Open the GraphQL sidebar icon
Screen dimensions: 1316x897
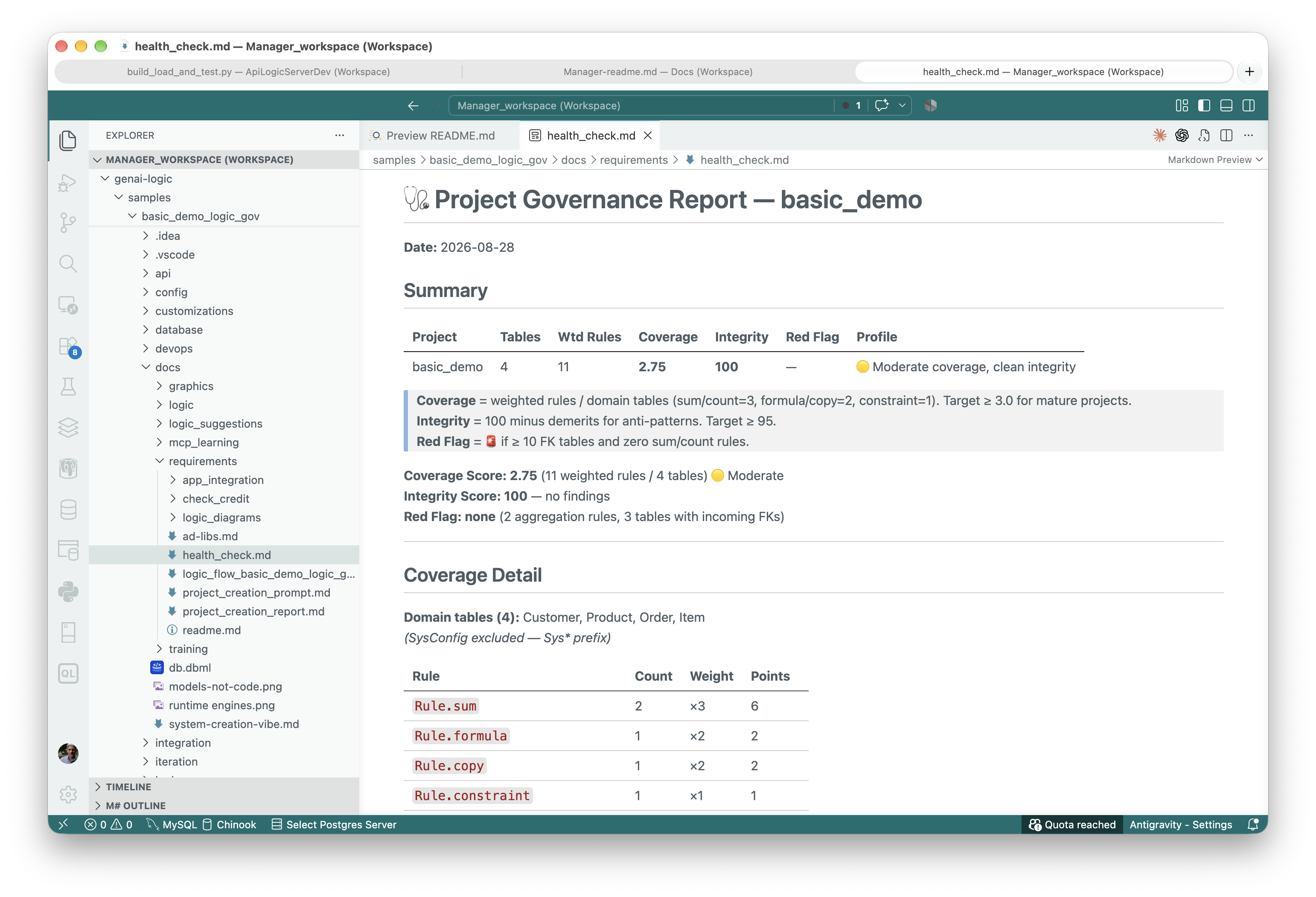[x=68, y=673]
